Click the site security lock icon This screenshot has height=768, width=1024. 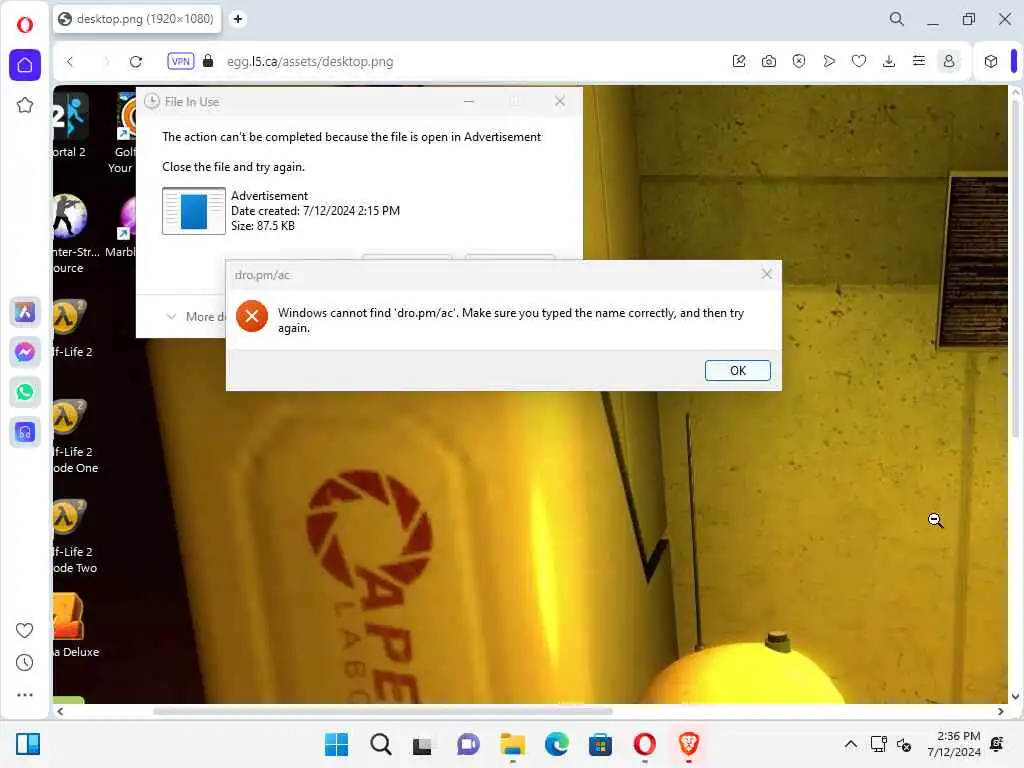click(208, 61)
